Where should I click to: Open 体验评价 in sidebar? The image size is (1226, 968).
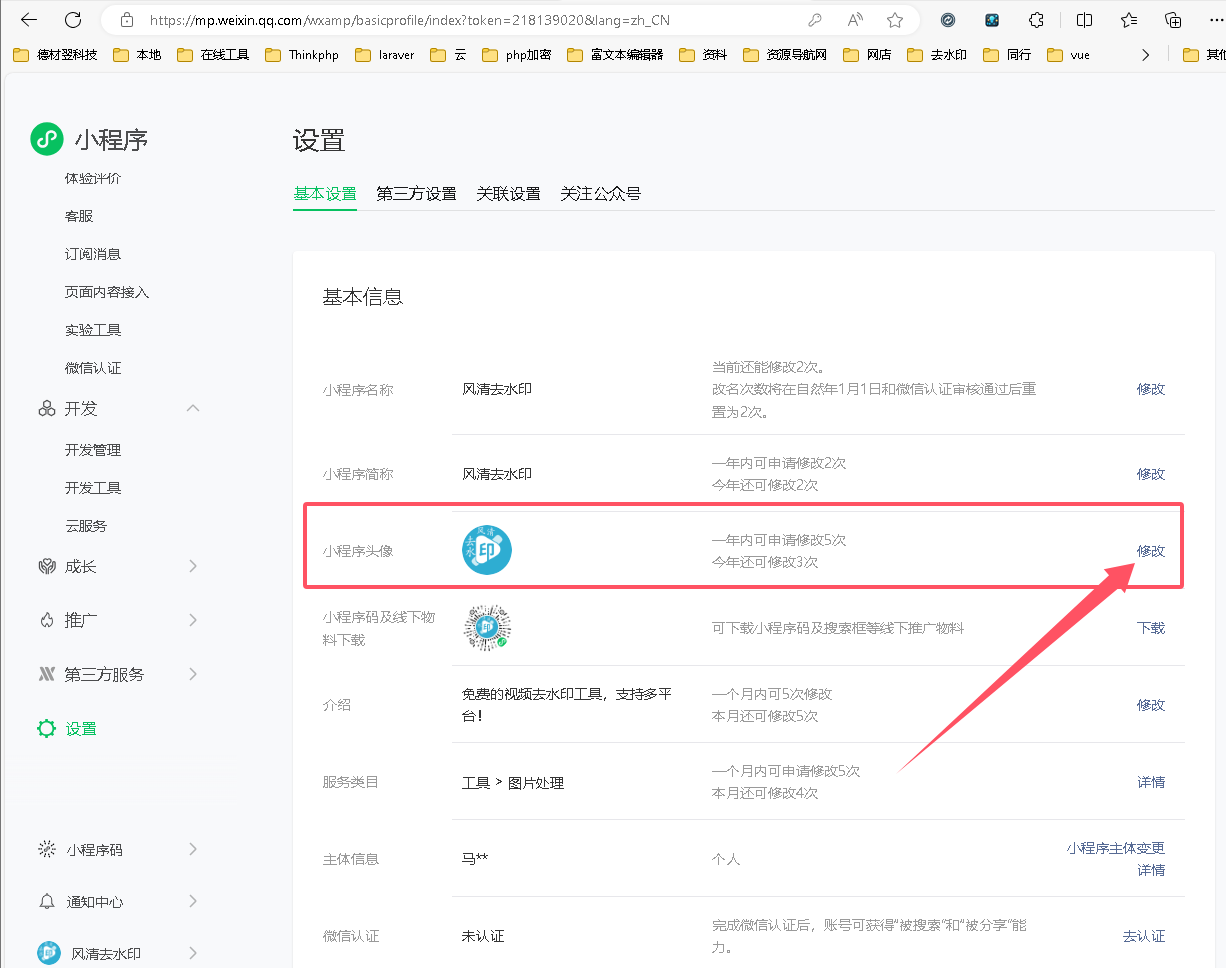(93, 178)
